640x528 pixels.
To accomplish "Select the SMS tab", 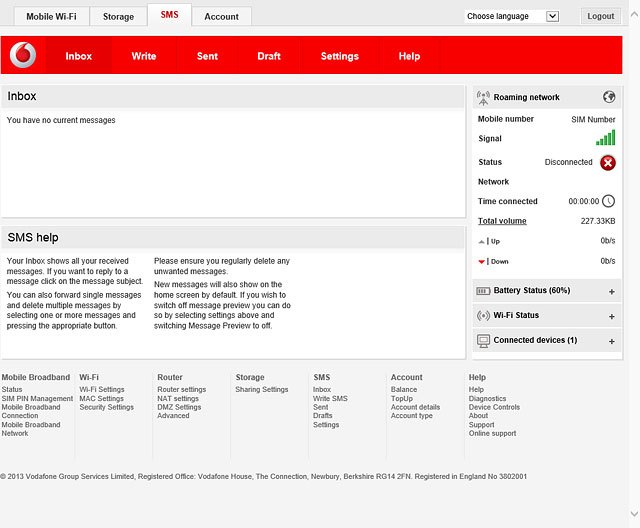I will point(169,15).
